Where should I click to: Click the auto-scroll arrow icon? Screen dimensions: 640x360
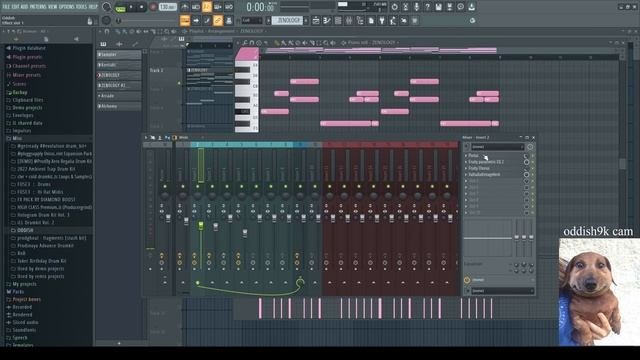pos(196,20)
